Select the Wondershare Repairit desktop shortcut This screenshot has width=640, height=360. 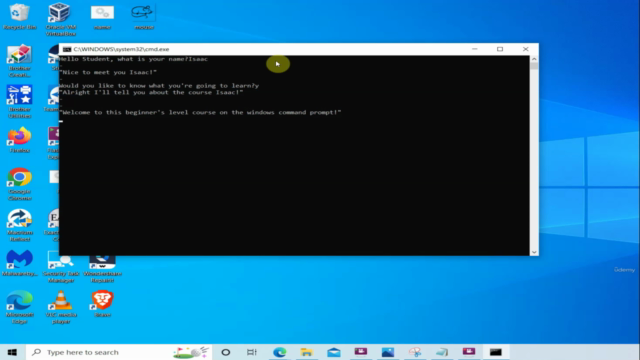tap(102, 269)
